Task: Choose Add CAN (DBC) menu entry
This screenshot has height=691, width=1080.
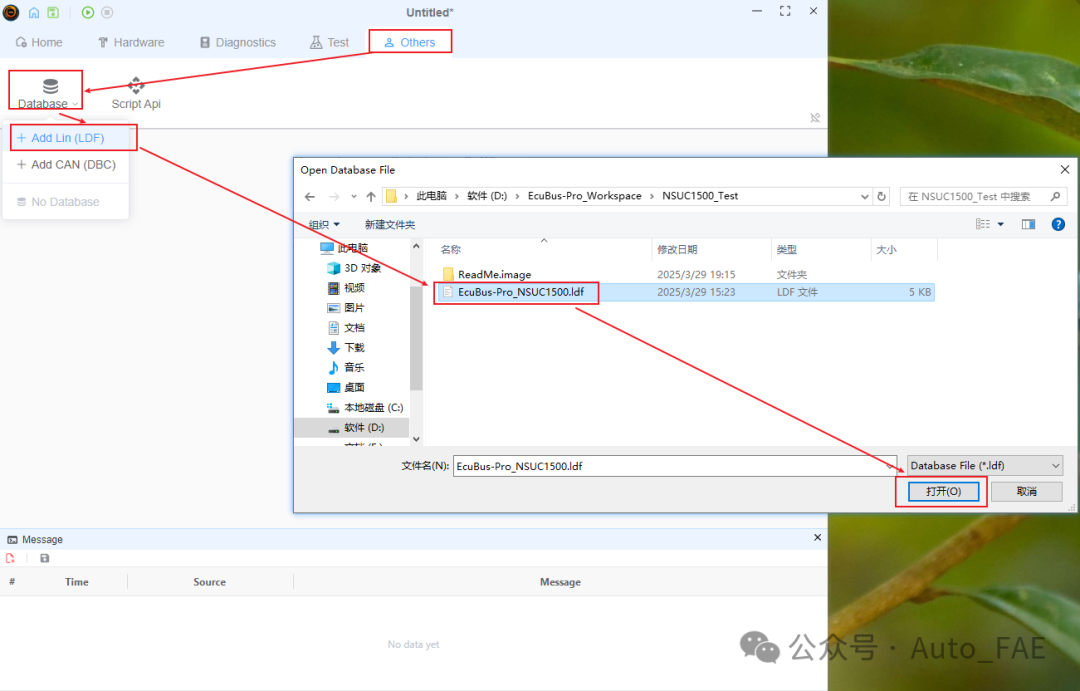Action: pos(67,165)
